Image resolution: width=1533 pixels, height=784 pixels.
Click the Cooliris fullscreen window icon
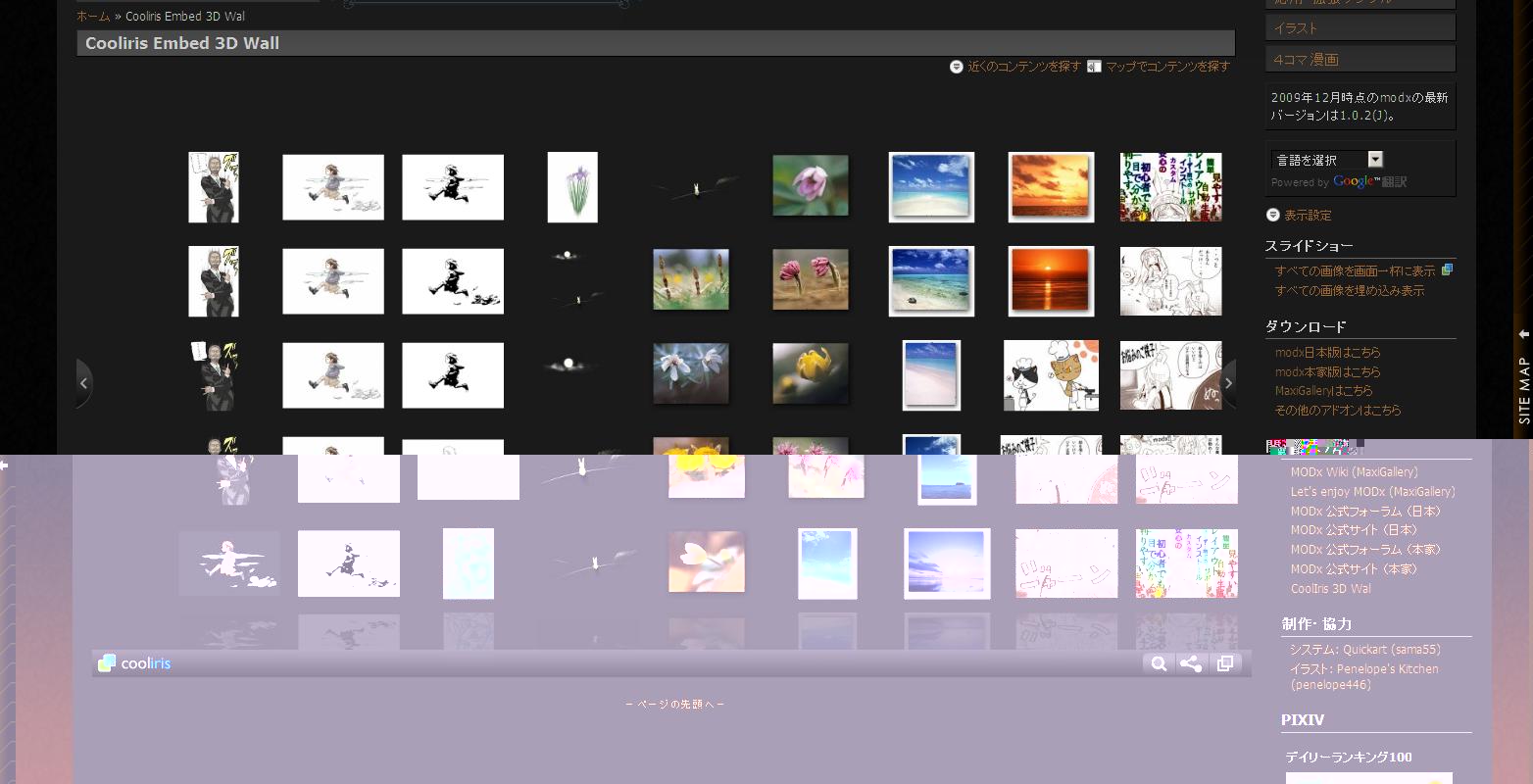click(x=1224, y=664)
